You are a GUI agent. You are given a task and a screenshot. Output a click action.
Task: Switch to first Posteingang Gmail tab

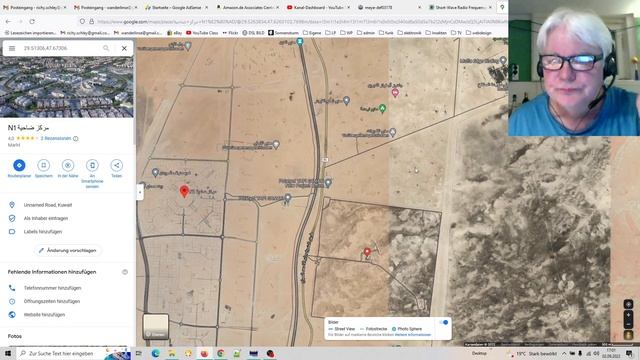coord(33,7)
